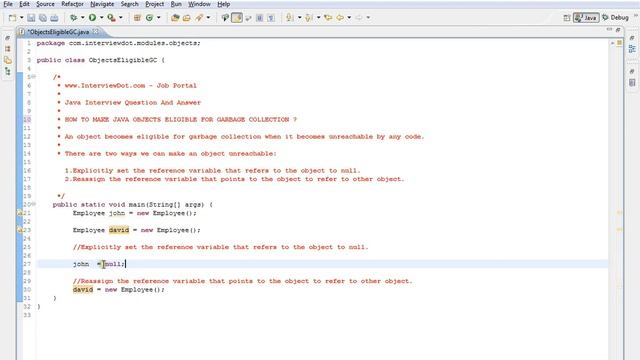Click yellow warning square atop overview ruler
Screen dimensions: 640x360
click(x=619, y=43)
